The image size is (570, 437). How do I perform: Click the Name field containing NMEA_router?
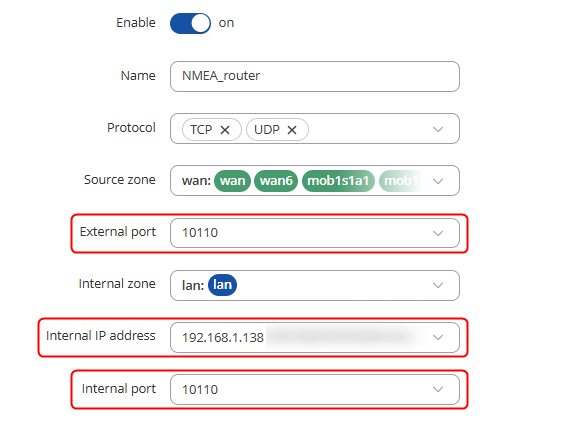(x=314, y=76)
